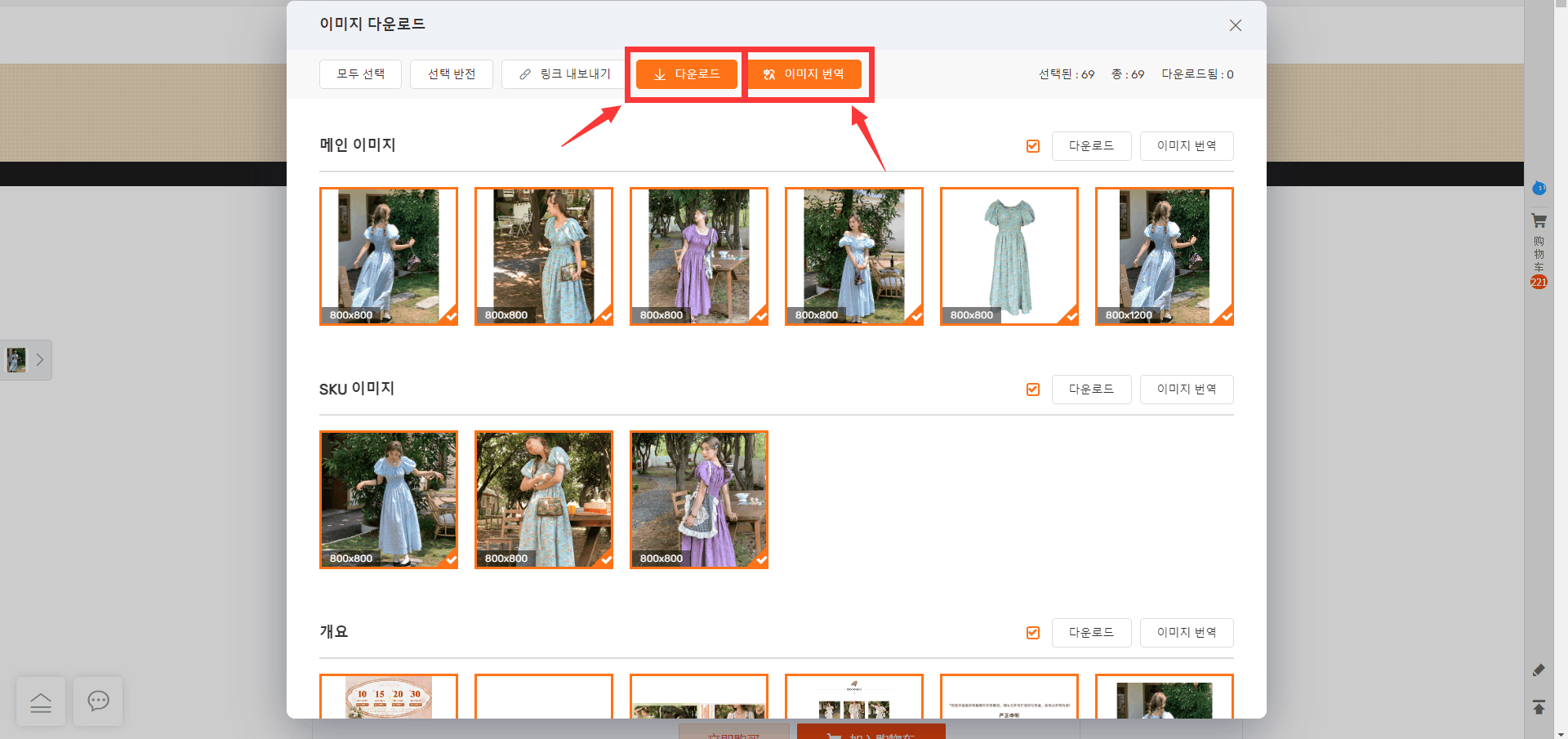Click the orange 다운로드 button in toolbar
This screenshot has height=739, width=1568.
click(x=686, y=74)
